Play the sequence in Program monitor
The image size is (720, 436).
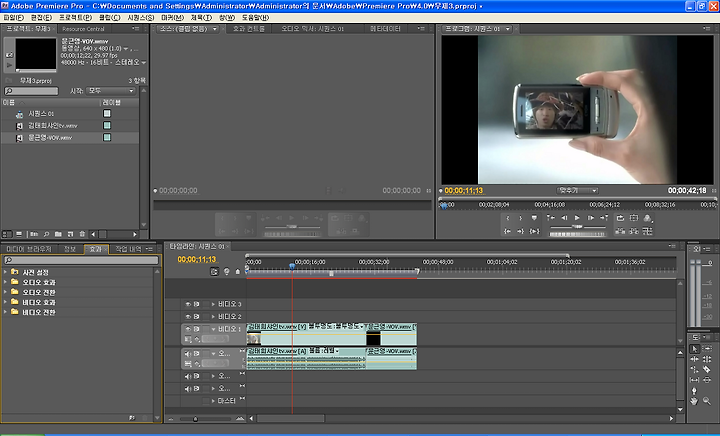click(x=577, y=218)
